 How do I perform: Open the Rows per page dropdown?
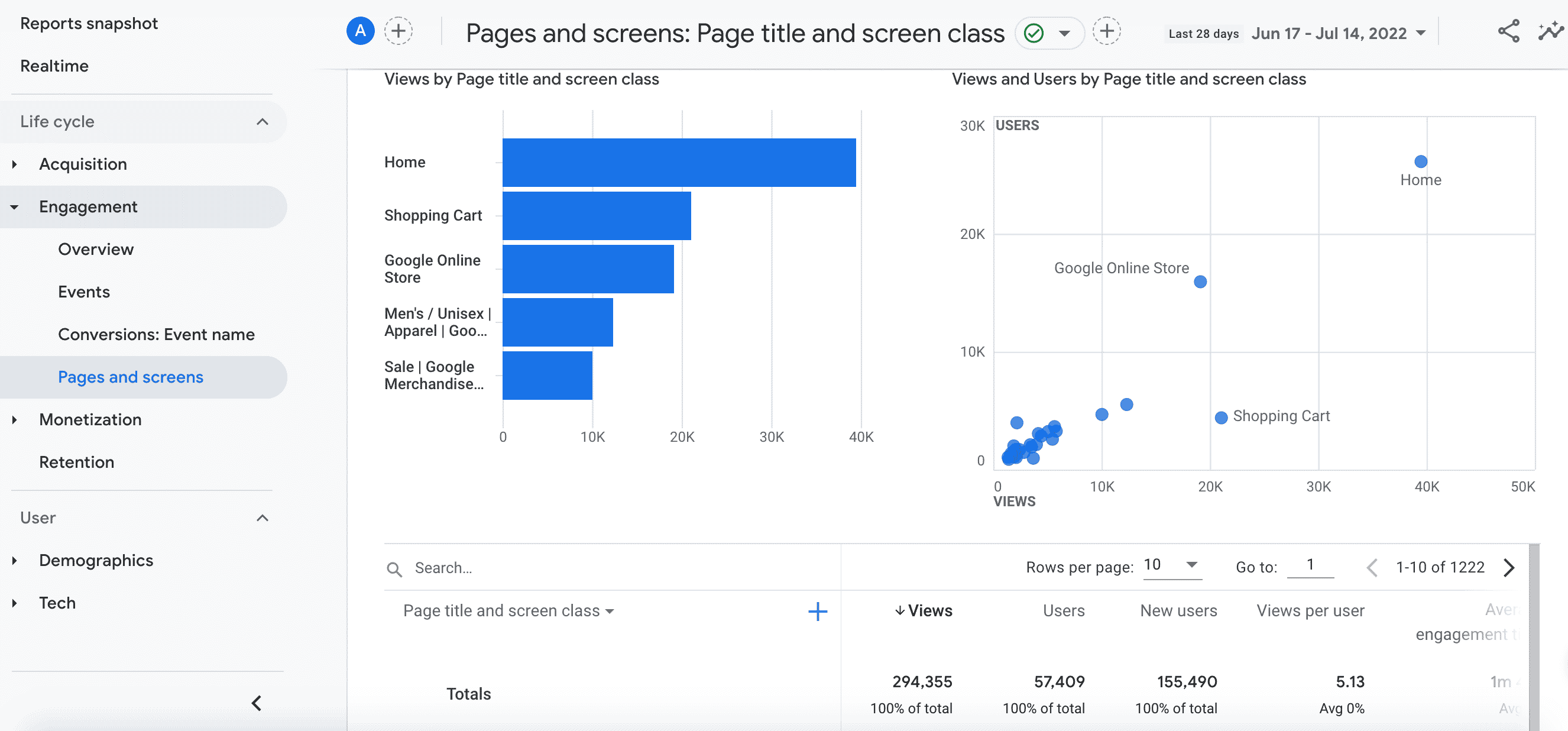(x=1171, y=565)
